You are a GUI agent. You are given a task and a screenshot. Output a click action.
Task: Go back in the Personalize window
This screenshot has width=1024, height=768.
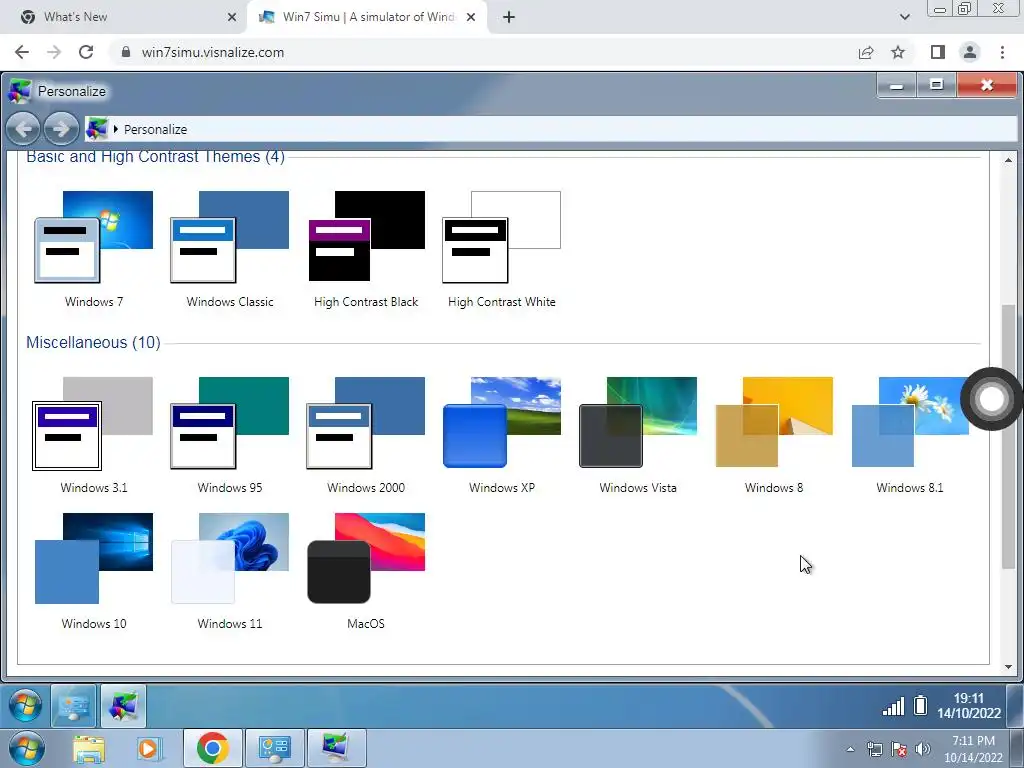tap(23, 129)
